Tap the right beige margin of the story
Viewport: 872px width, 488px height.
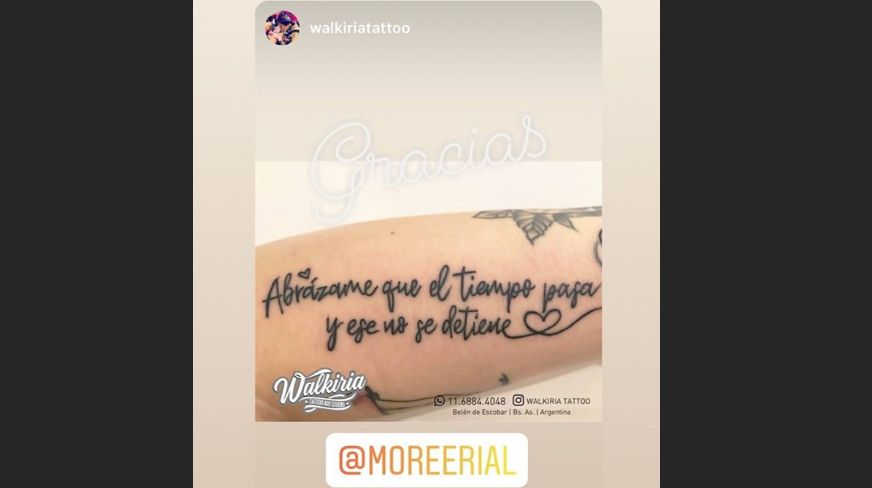(x=631, y=244)
